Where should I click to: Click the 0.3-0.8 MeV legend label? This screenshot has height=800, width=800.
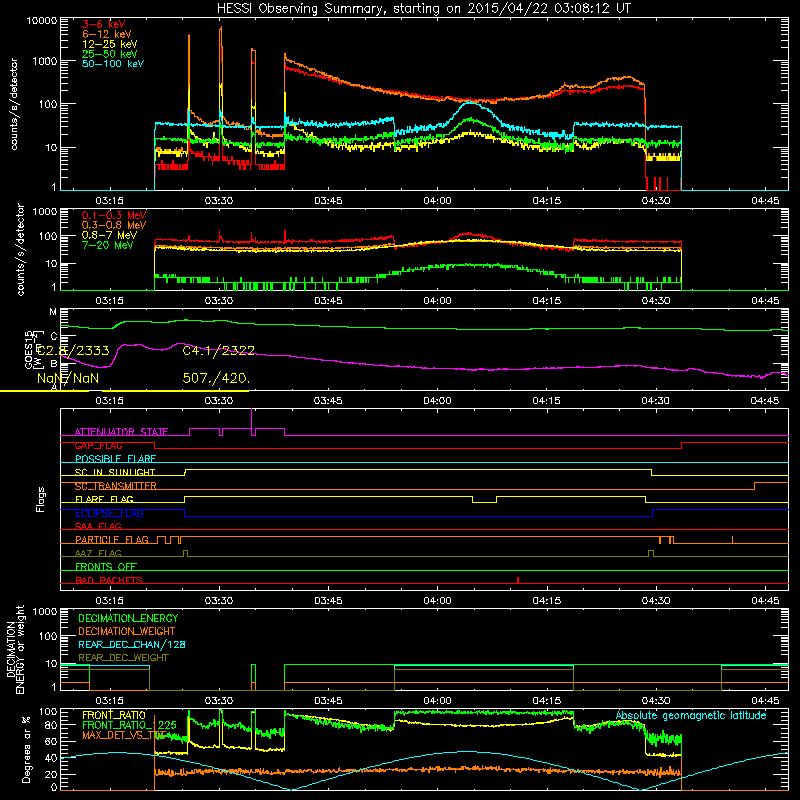tap(114, 225)
